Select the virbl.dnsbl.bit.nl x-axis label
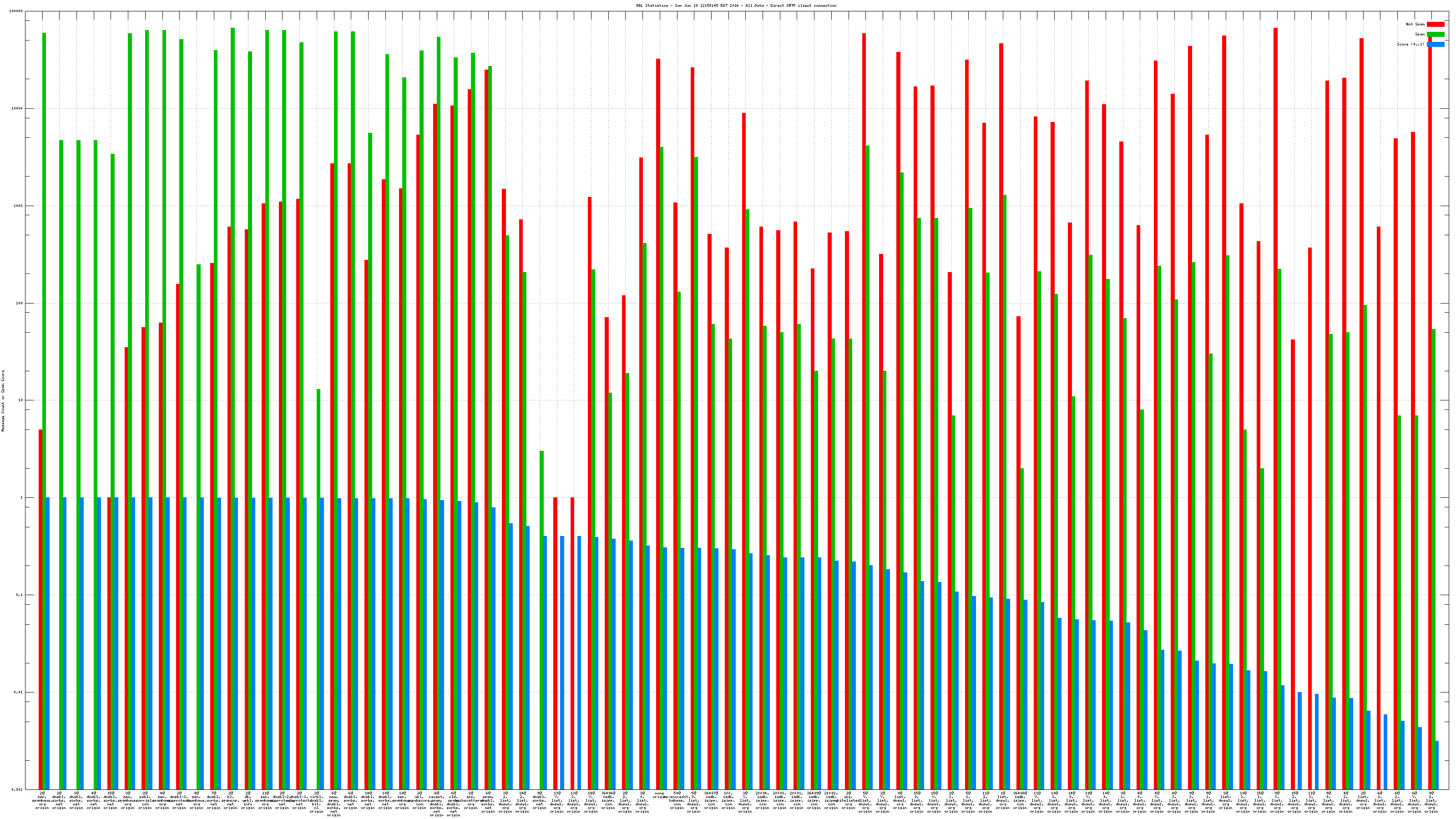Screen dimensions: 1456x819 tap(317, 804)
